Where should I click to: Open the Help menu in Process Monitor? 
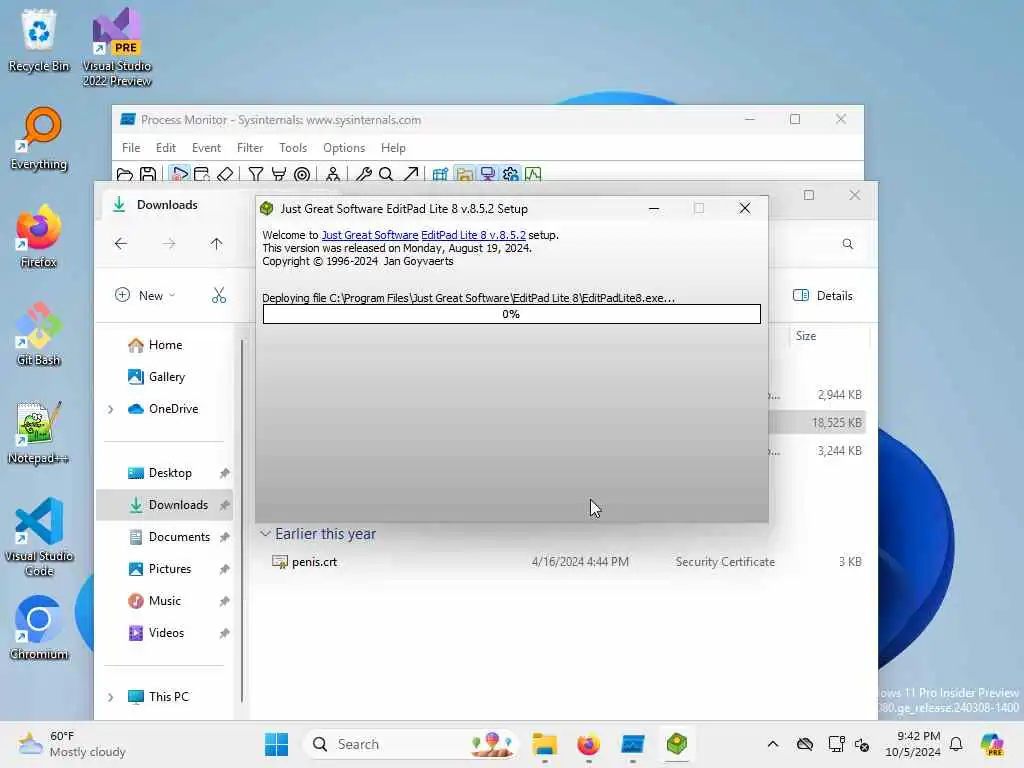click(x=393, y=148)
